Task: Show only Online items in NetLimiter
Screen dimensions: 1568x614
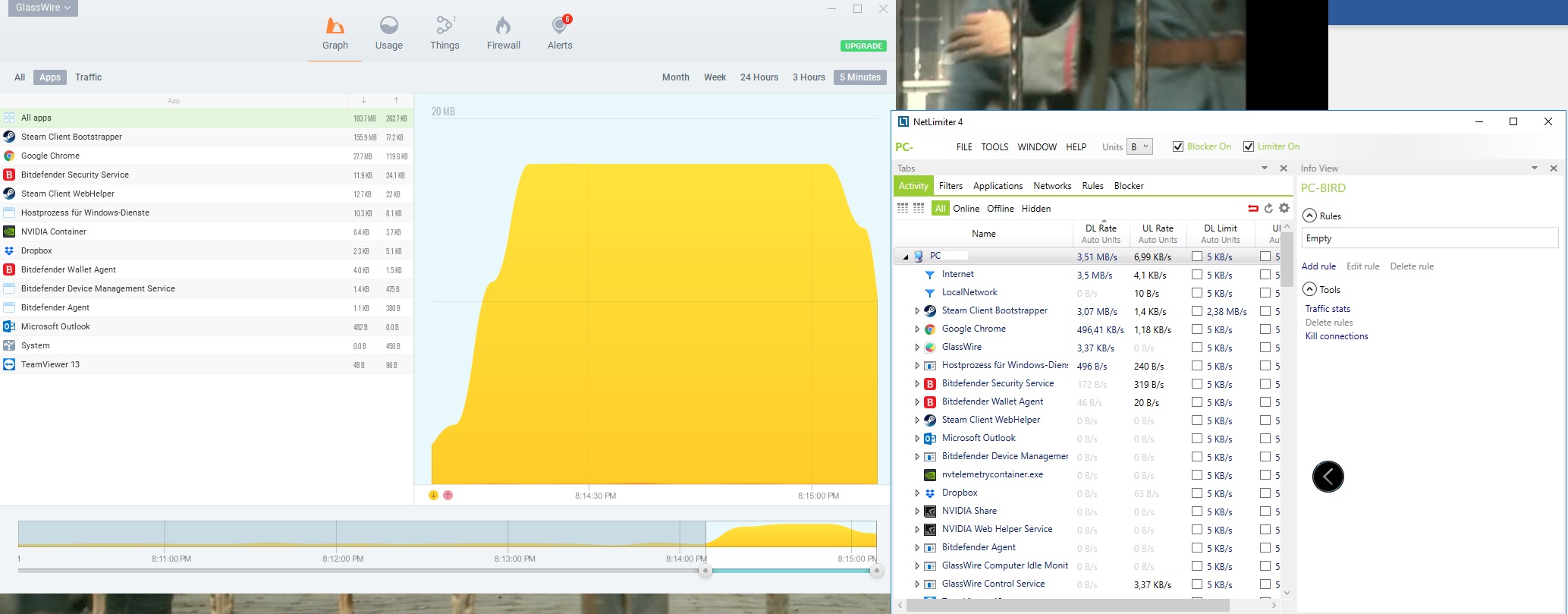Action: pyautogui.click(x=966, y=209)
